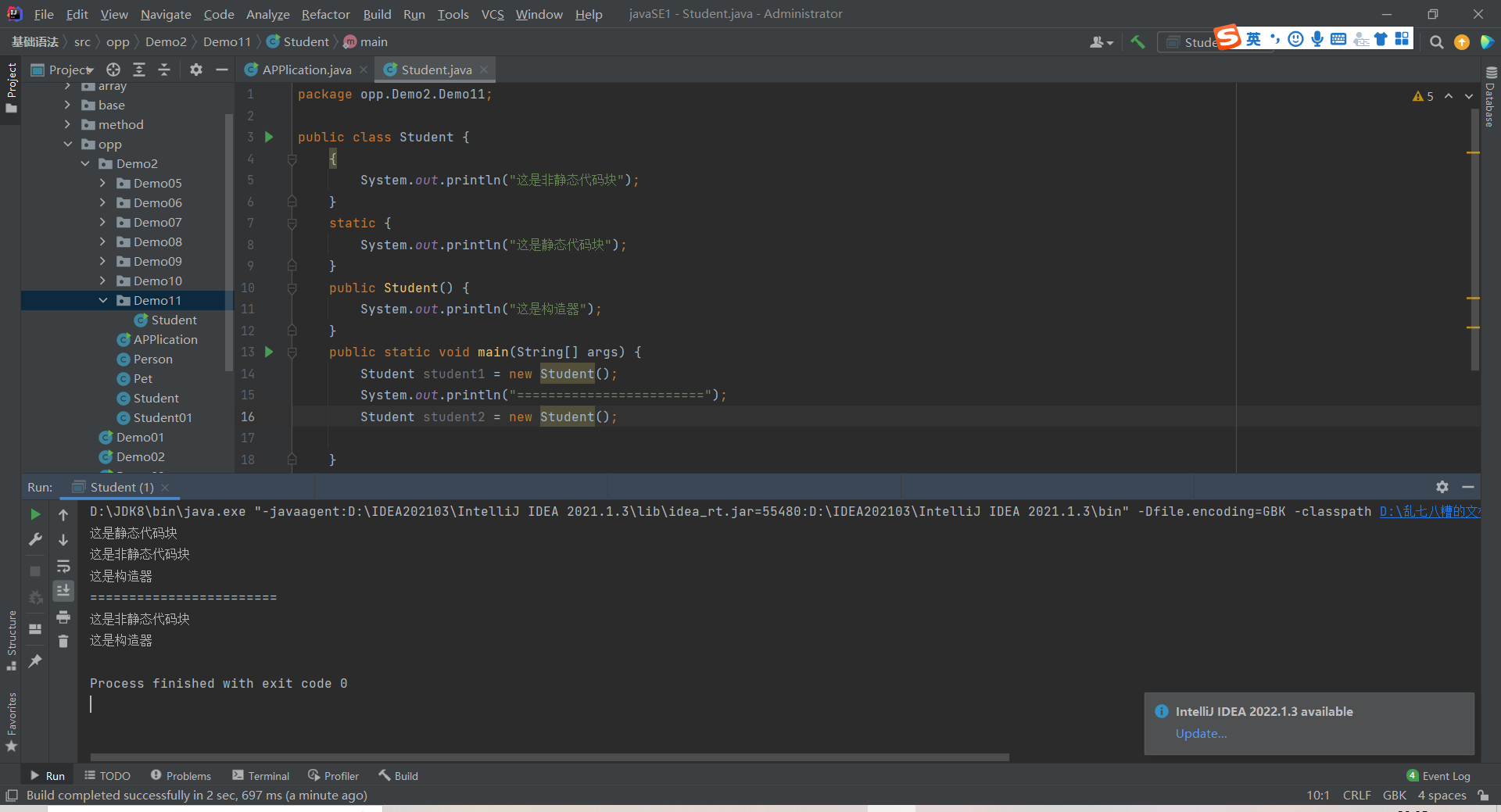Viewport: 1501px width, 812px height.
Task: Open Event Log button
Action: (x=1438, y=776)
